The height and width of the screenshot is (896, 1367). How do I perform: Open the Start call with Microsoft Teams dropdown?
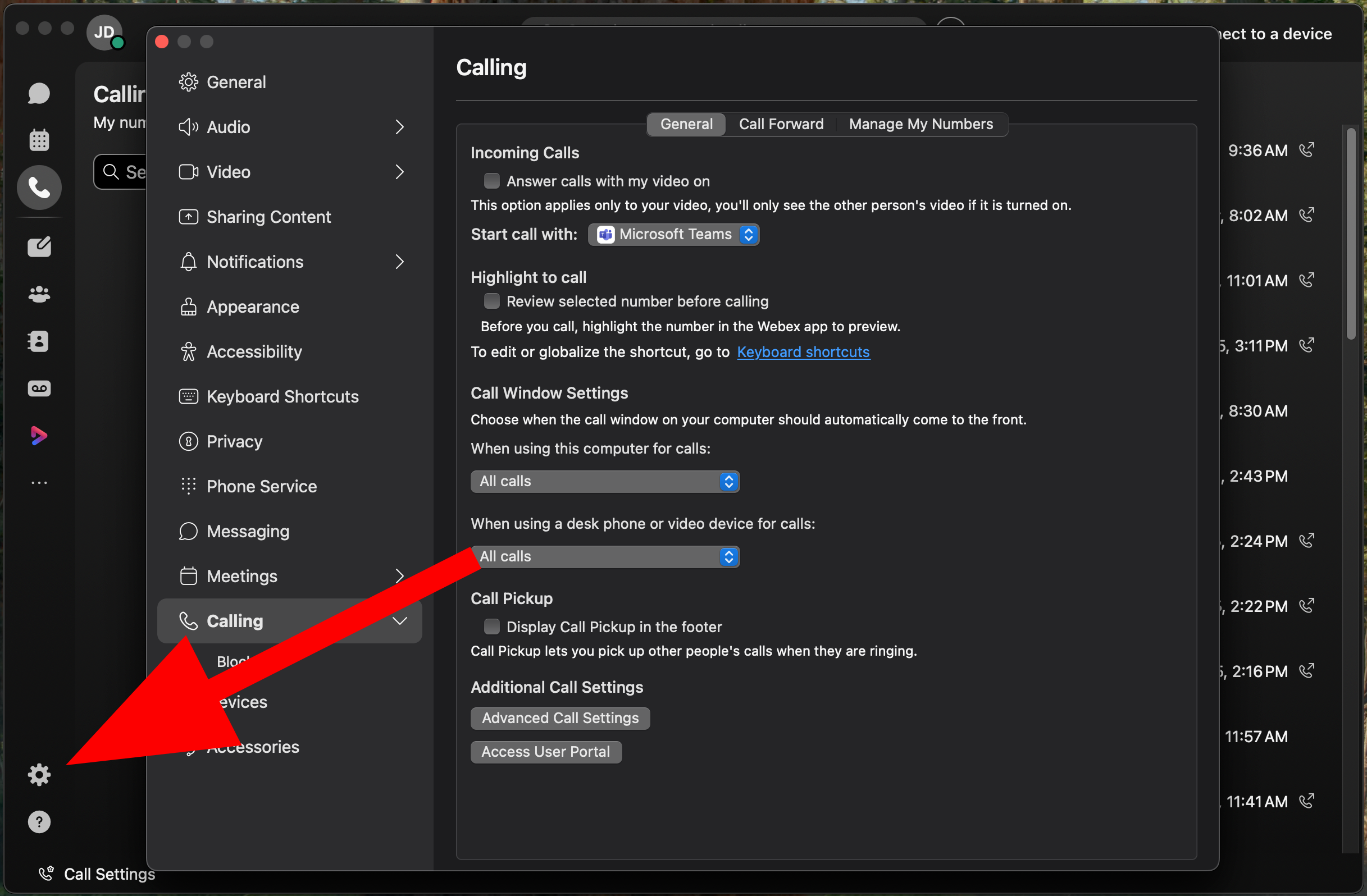(673, 235)
